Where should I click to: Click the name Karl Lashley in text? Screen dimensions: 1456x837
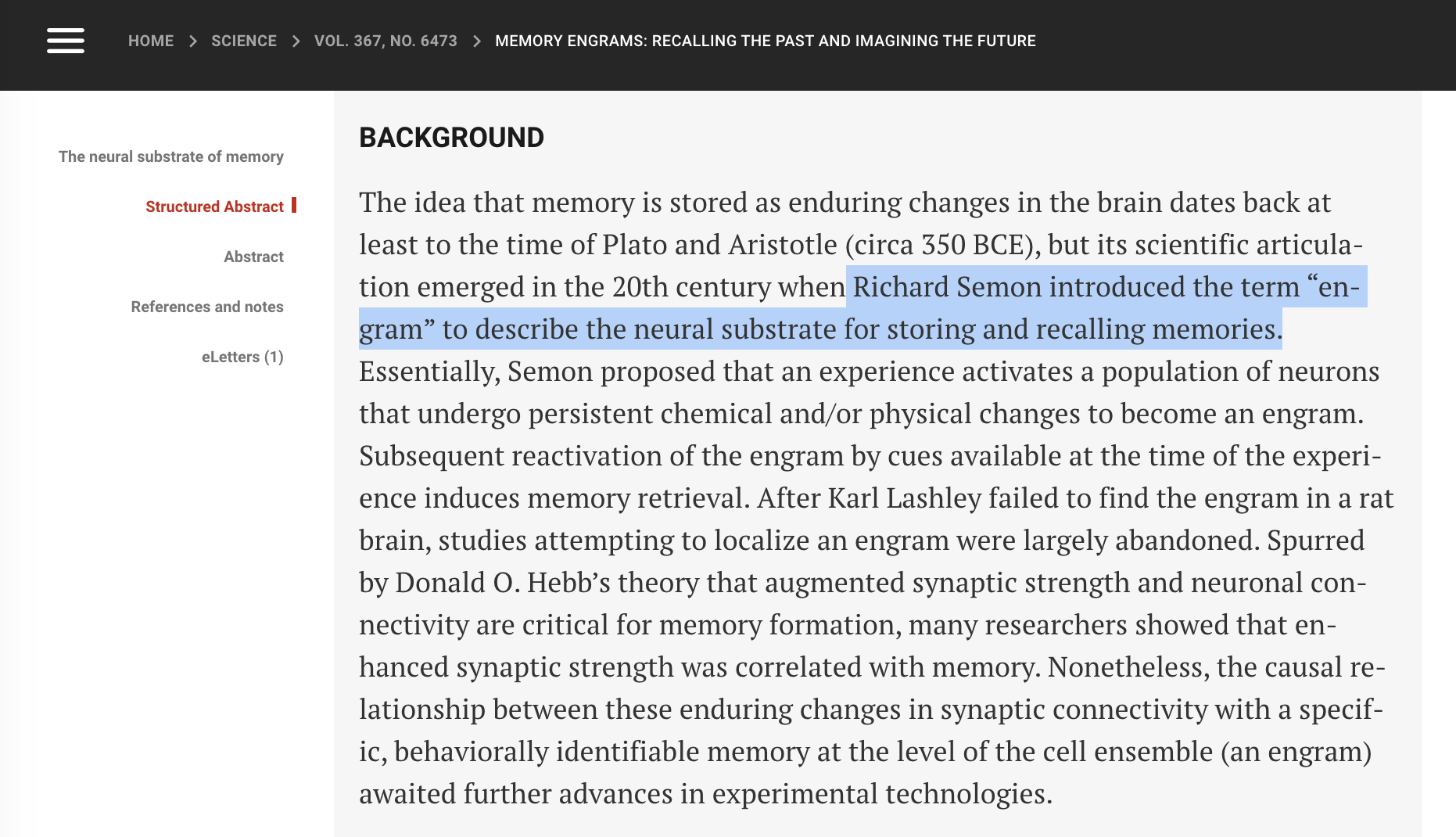[904, 498]
